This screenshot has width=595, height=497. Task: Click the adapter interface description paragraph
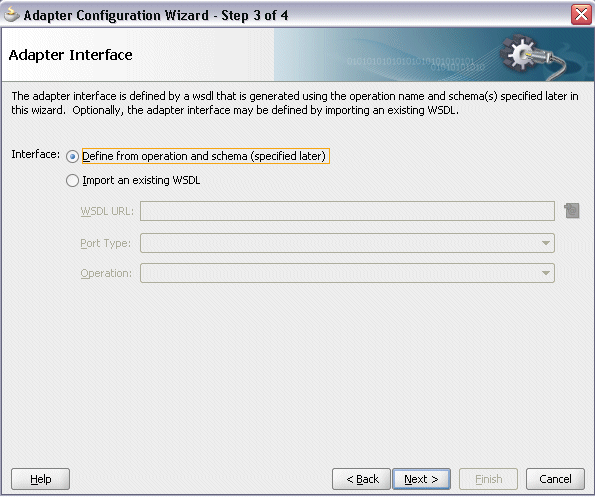[295, 103]
